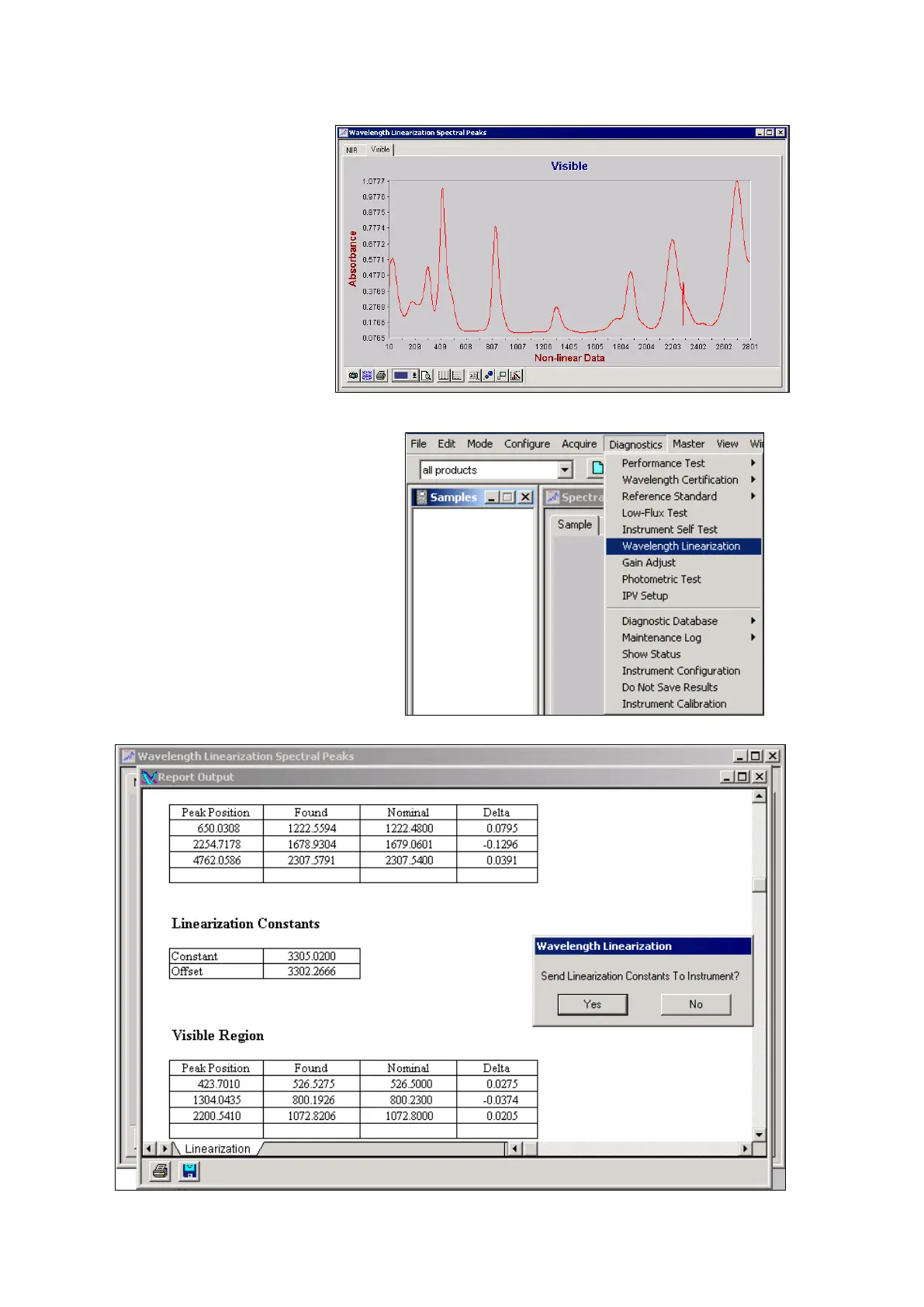Click the Report Output window title icon

tap(150, 777)
